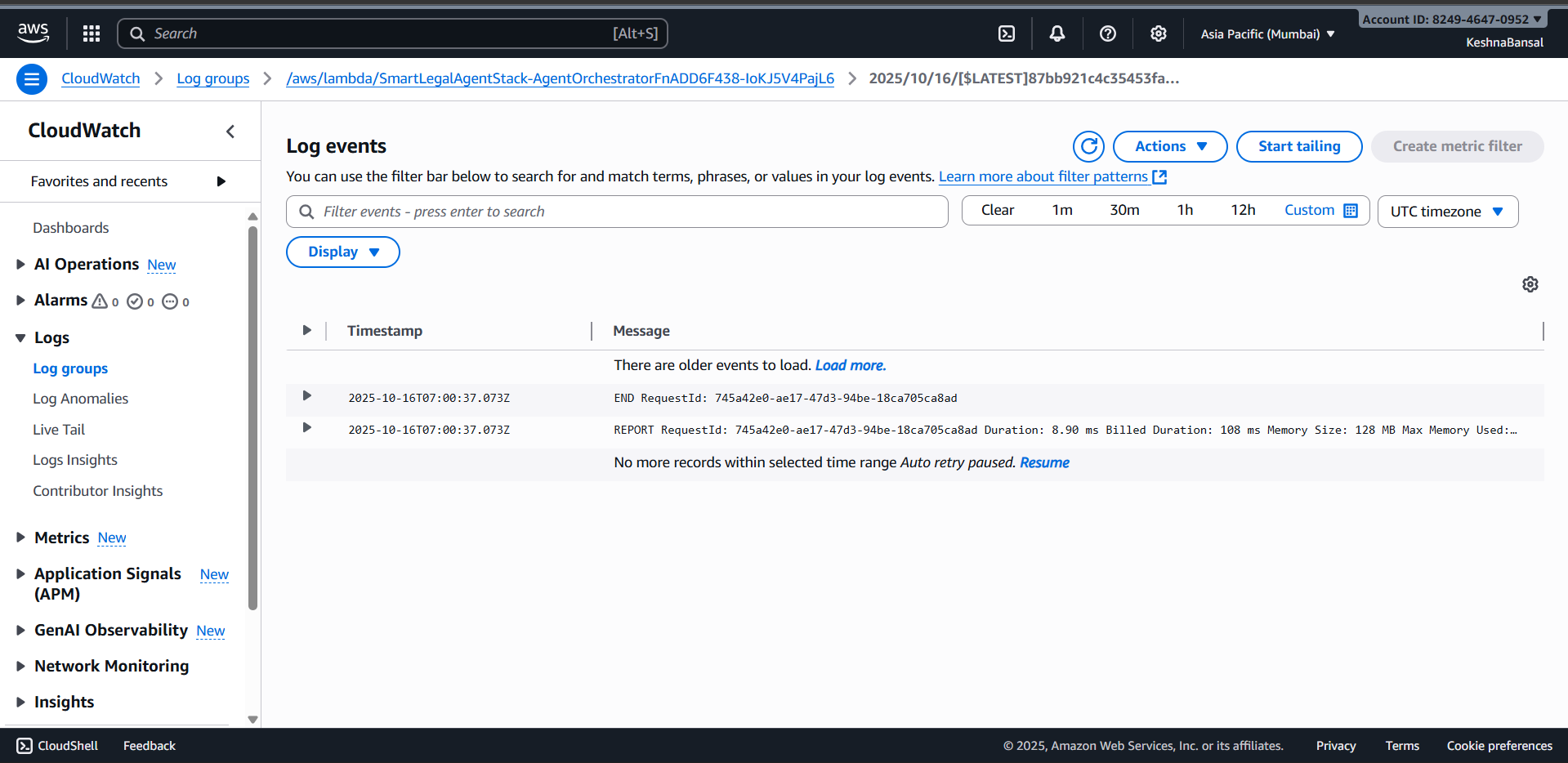1568x763 pixels.
Task: Collapse the CloudWatch side panel
Action: click(230, 132)
